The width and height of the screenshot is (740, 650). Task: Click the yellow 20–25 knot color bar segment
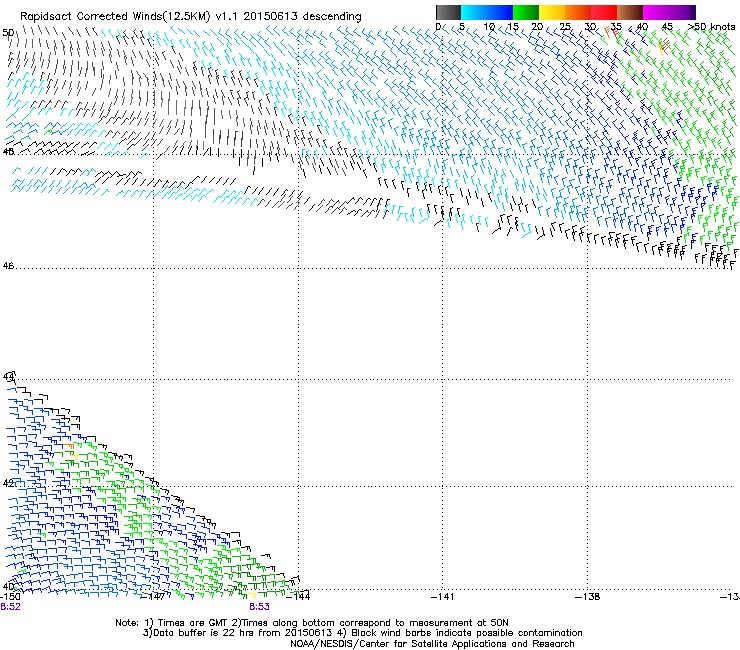click(x=552, y=12)
